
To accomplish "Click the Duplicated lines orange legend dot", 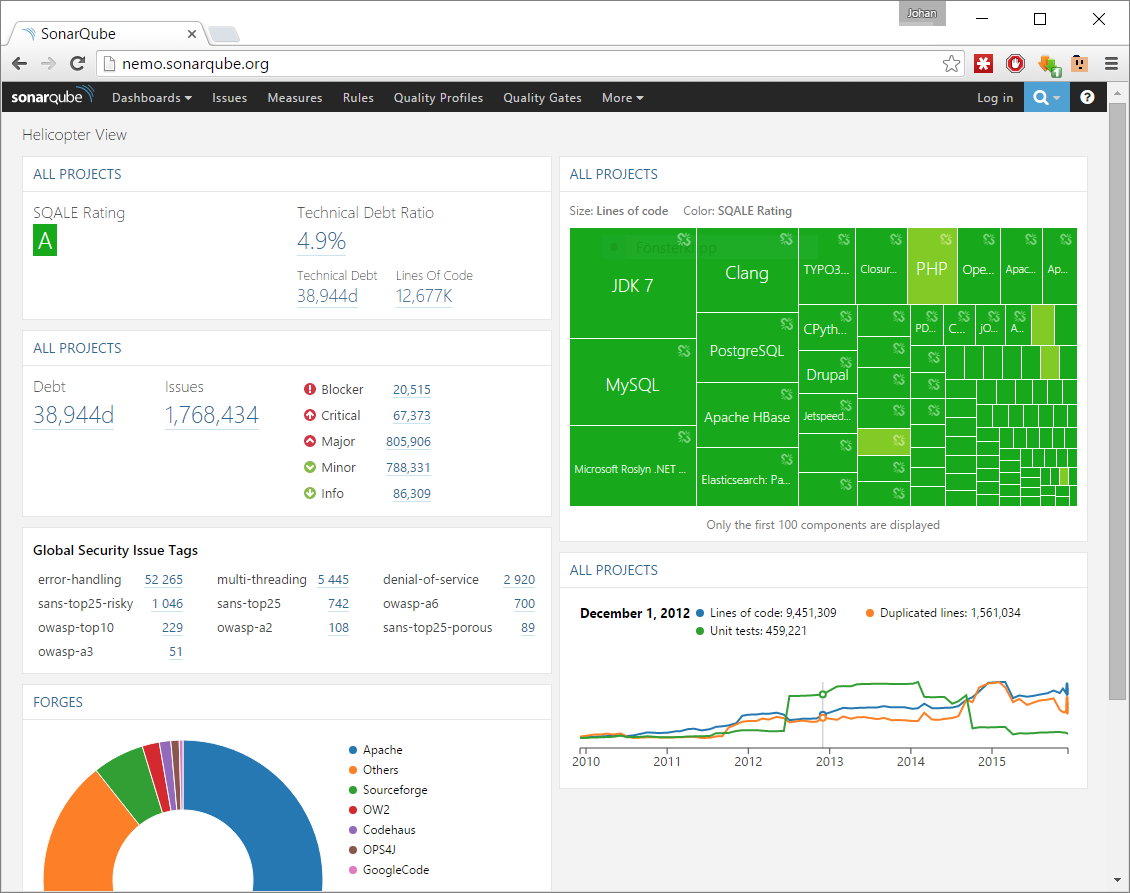I will click(x=870, y=613).
